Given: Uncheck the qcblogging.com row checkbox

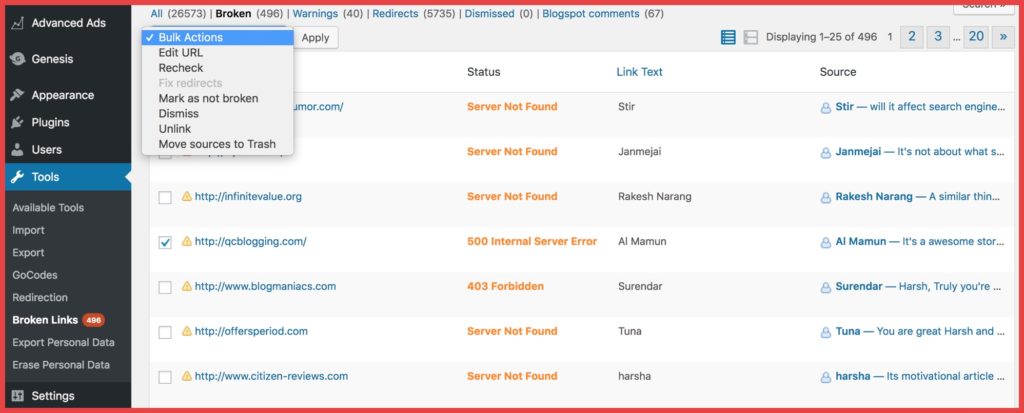Looking at the screenshot, I should click(165, 242).
